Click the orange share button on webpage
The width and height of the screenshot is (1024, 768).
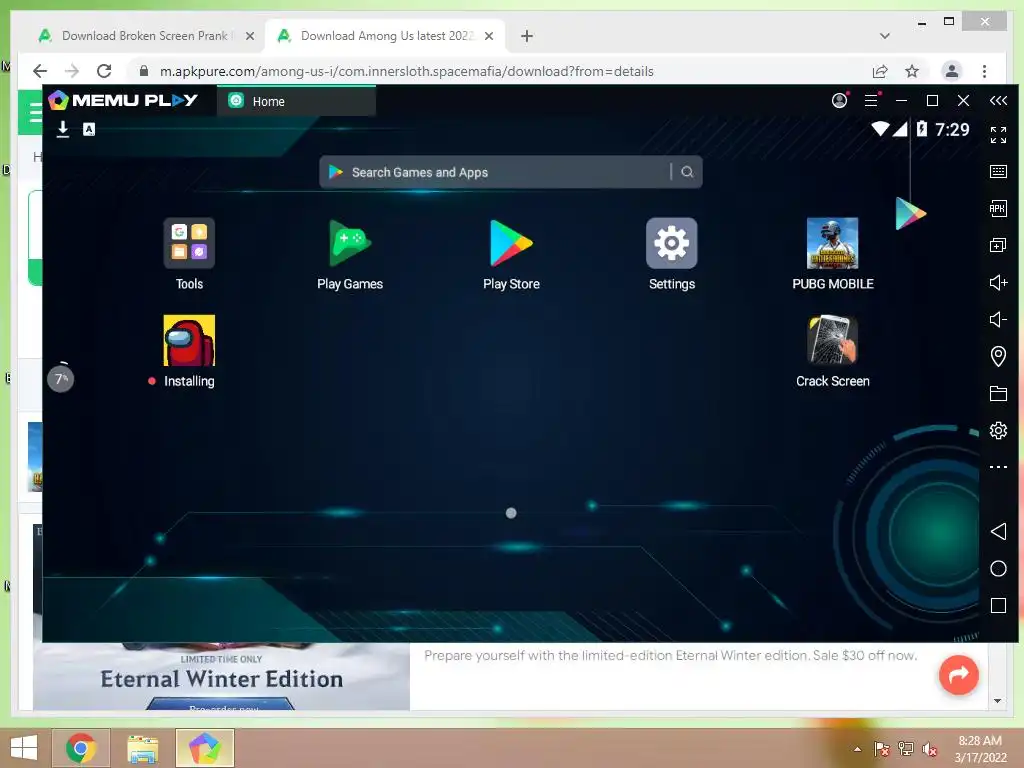pos(959,675)
